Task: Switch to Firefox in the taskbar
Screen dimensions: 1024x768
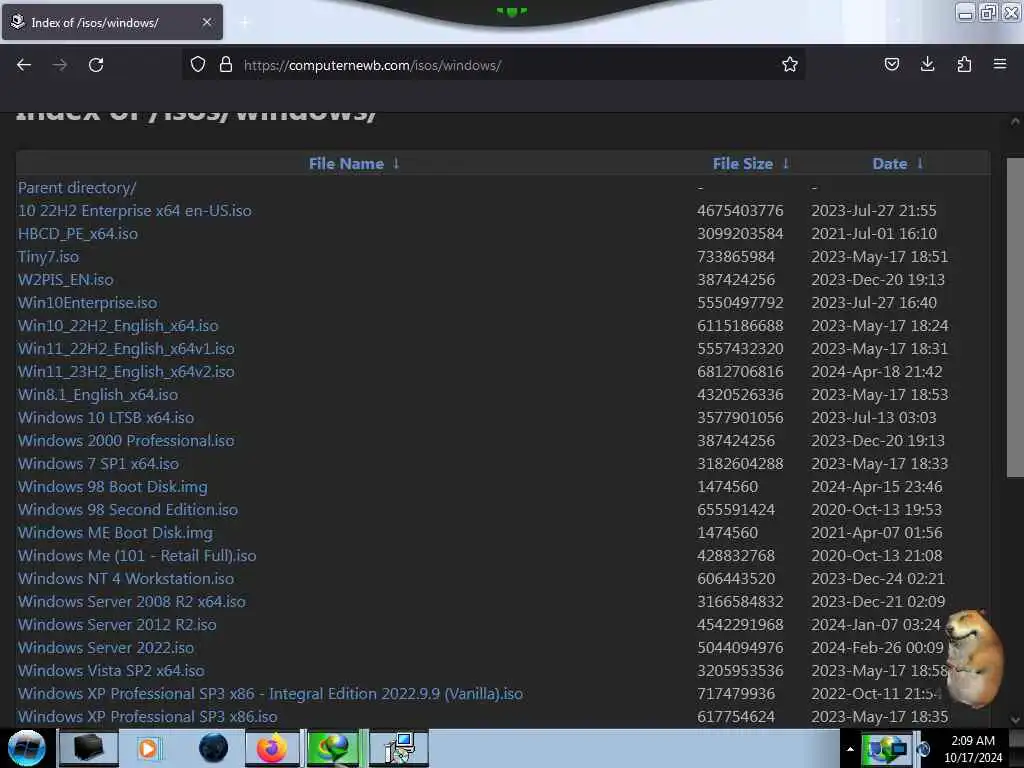Action: [x=272, y=748]
